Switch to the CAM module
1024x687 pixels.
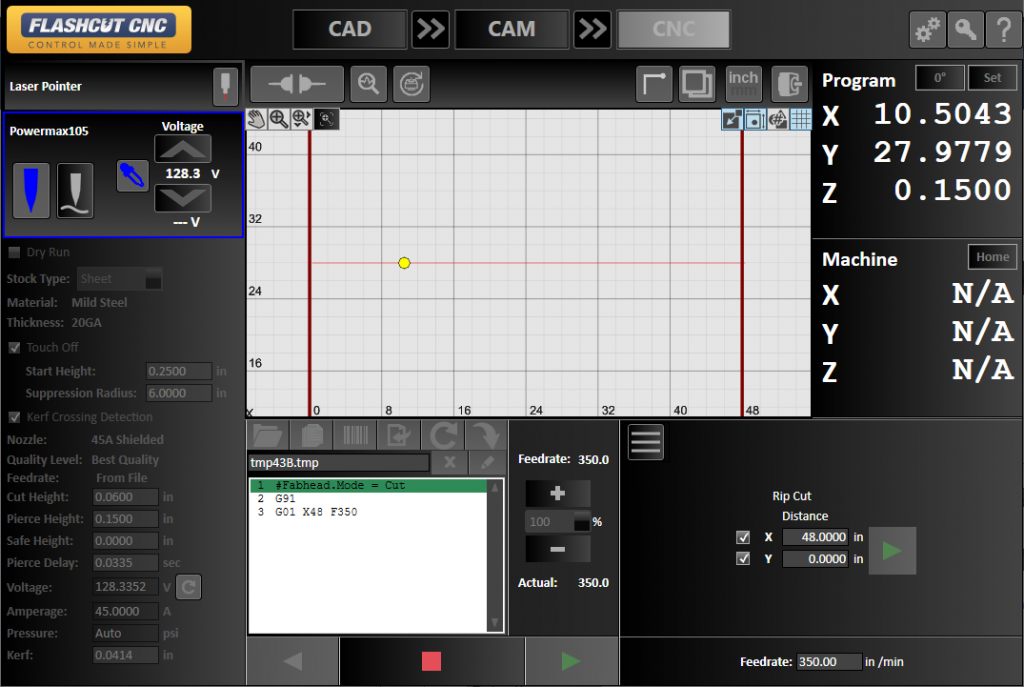click(511, 29)
